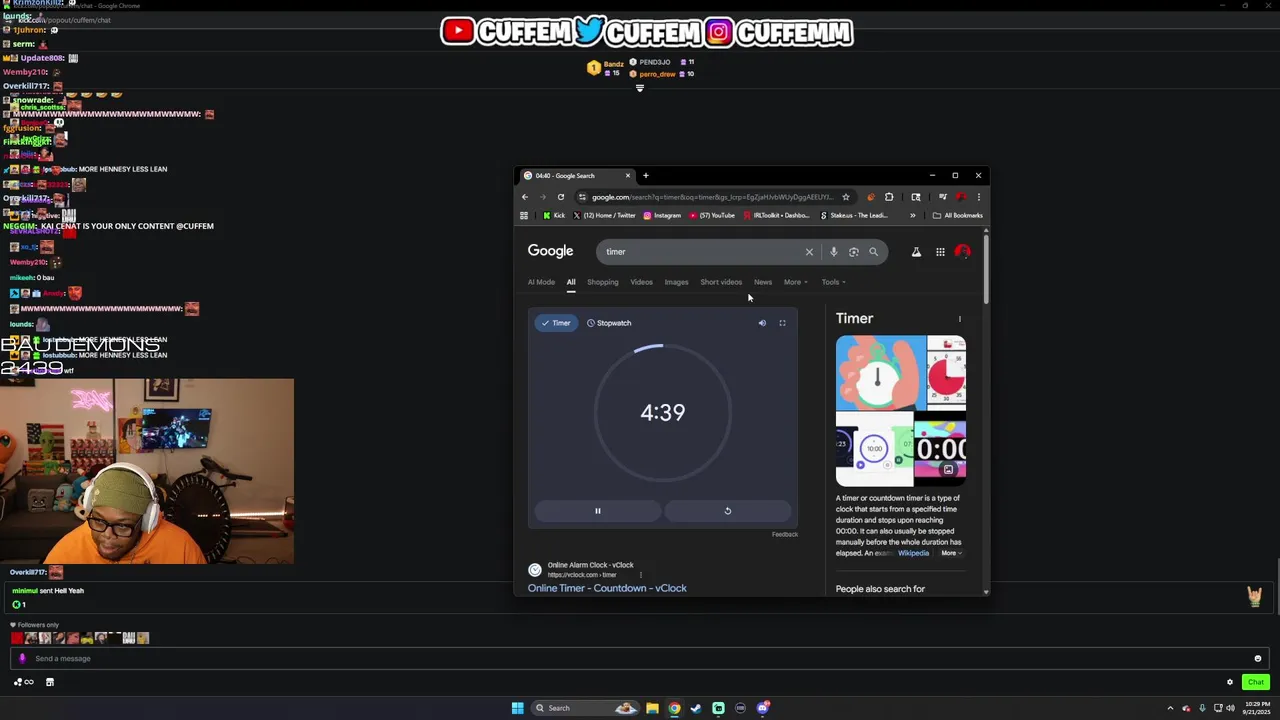Screen dimensions: 1280x720
Task: Open the Kick chat shop icon
Action: click(49, 682)
